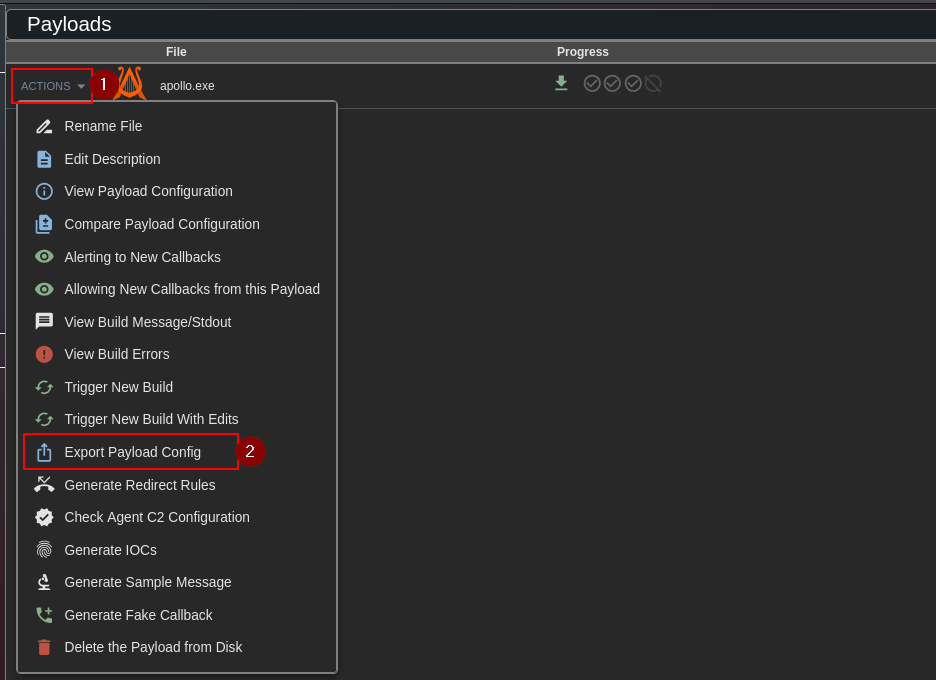This screenshot has width=936, height=680.
Task: Click the Generate IOCs fingerprint icon
Action: tap(44, 549)
